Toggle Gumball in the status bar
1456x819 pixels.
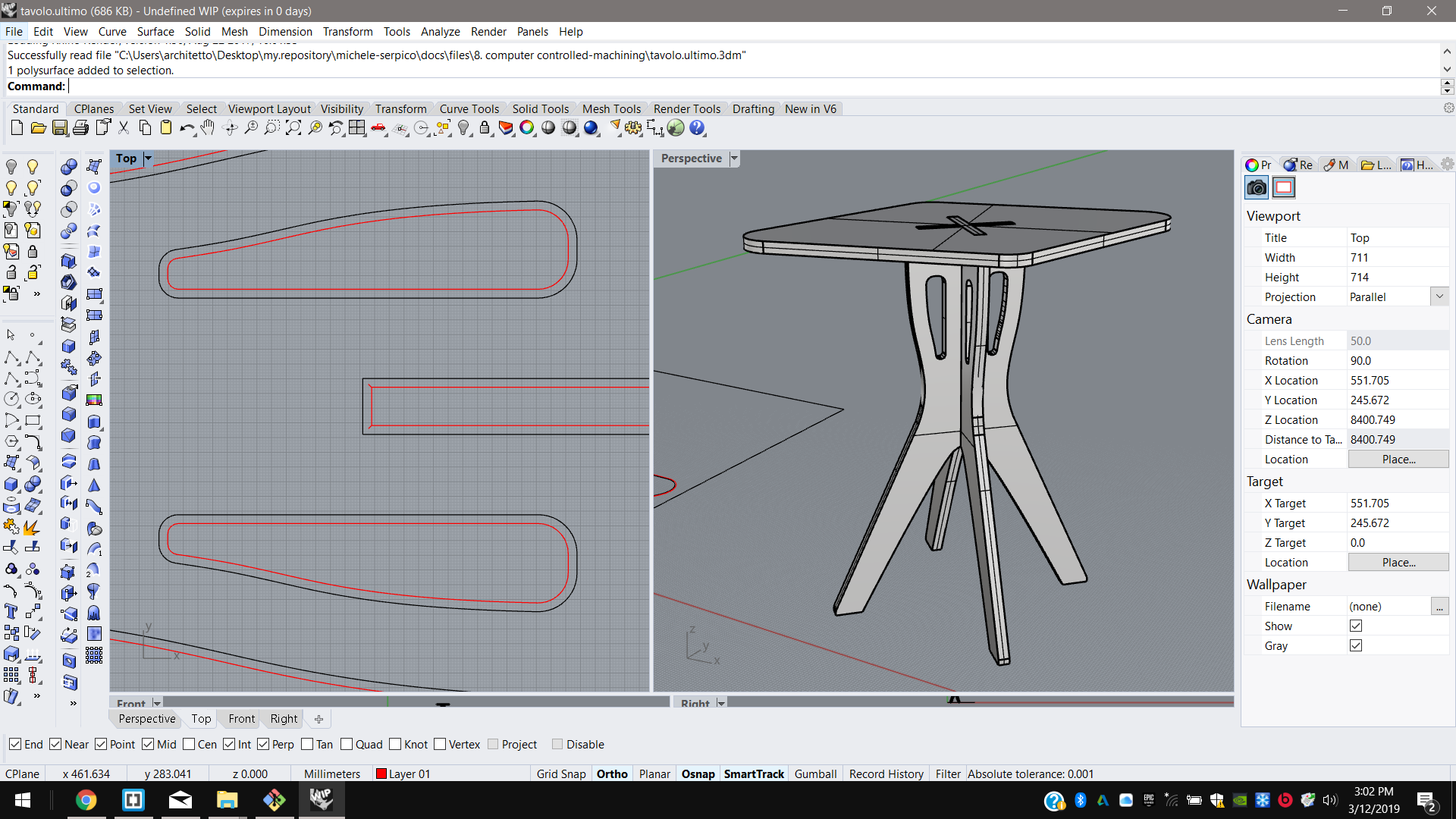coord(815,774)
